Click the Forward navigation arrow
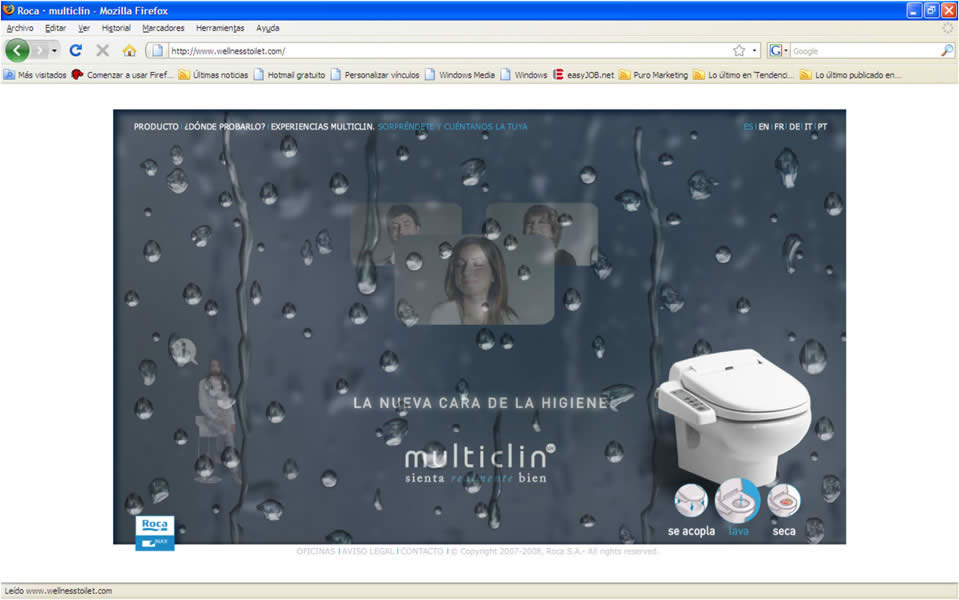Screen dimensions: 959x600 tap(40, 50)
